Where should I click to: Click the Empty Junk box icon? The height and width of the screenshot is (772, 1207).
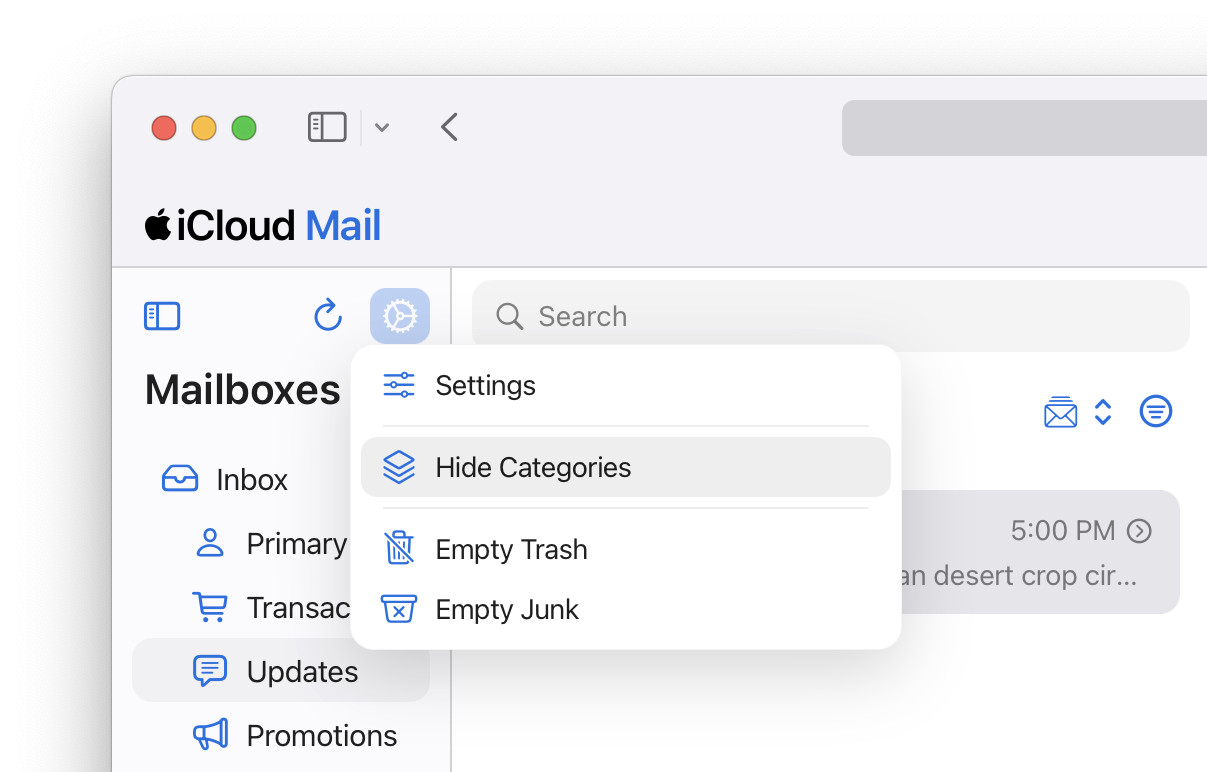(x=399, y=609)
